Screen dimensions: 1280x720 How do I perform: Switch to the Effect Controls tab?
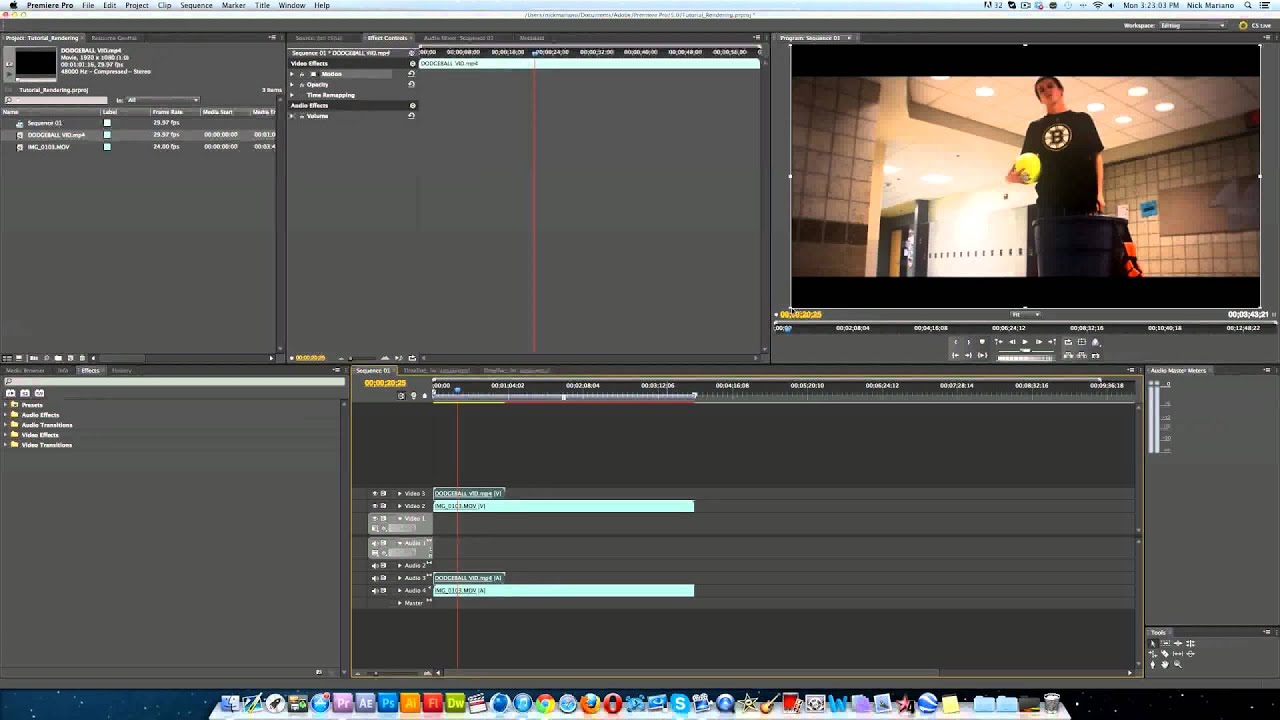point(387,38)
